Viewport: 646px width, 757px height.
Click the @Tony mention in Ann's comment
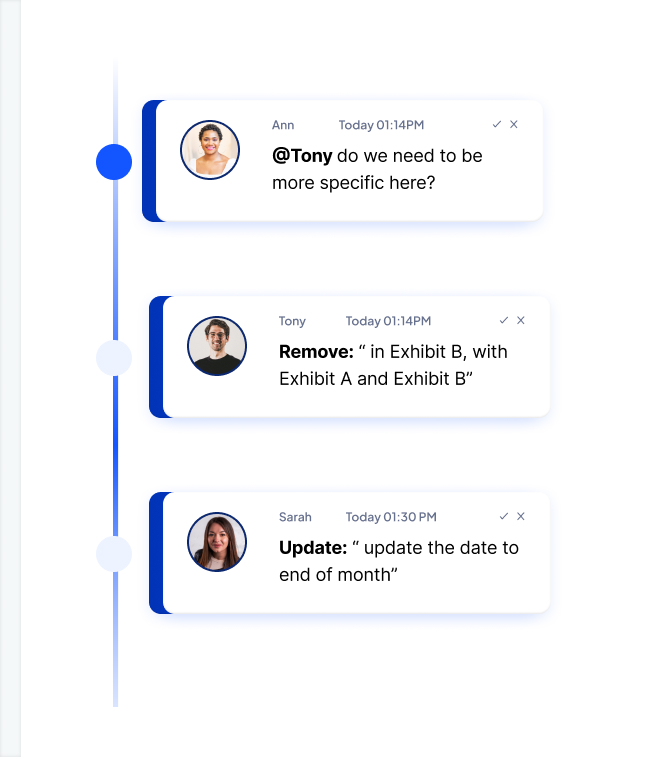pyautogui.click(x=302, y=156)
